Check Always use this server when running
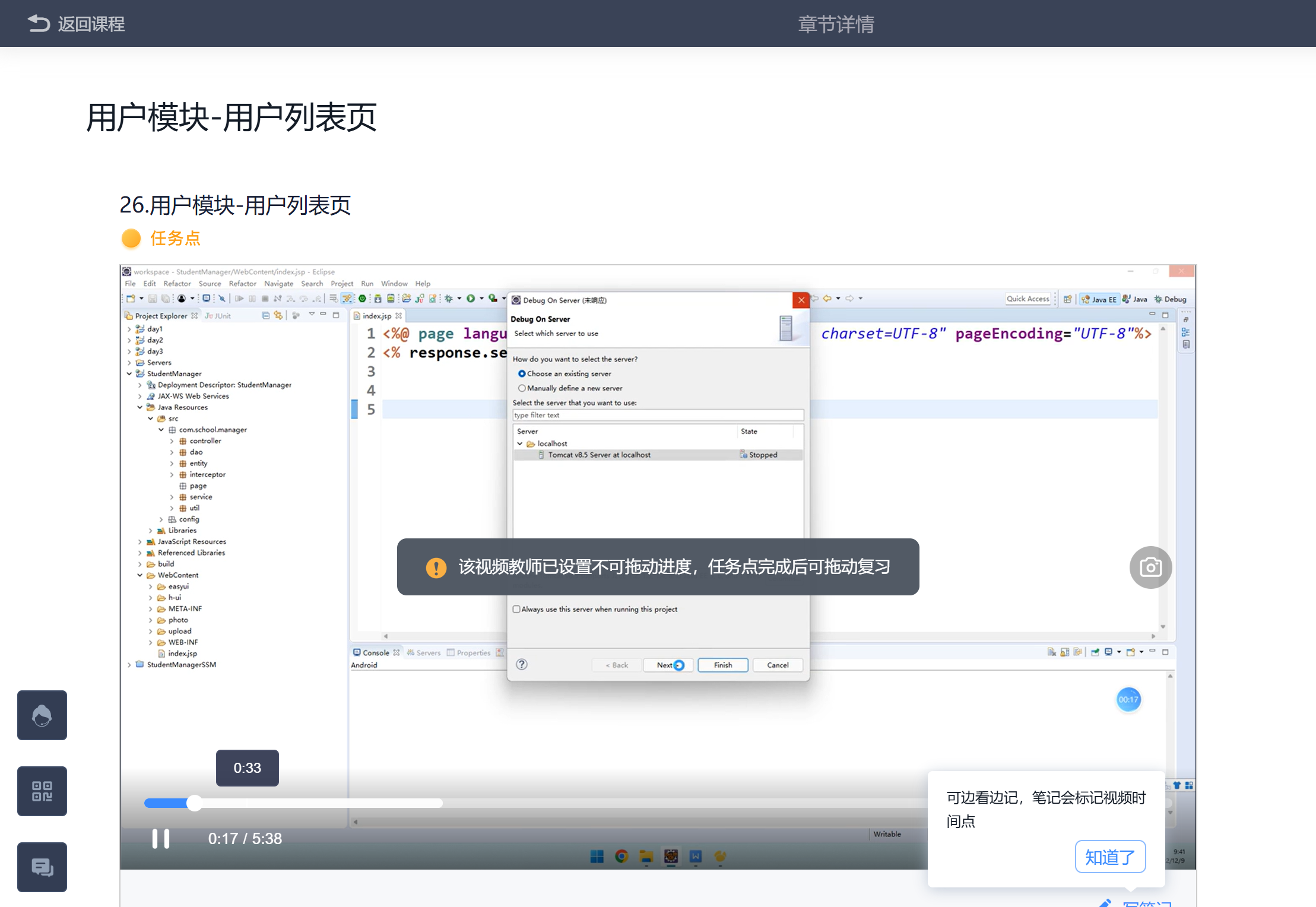The height and width of the screenshot is (907, 1316). pyautogui.click(x=516, y=609)
